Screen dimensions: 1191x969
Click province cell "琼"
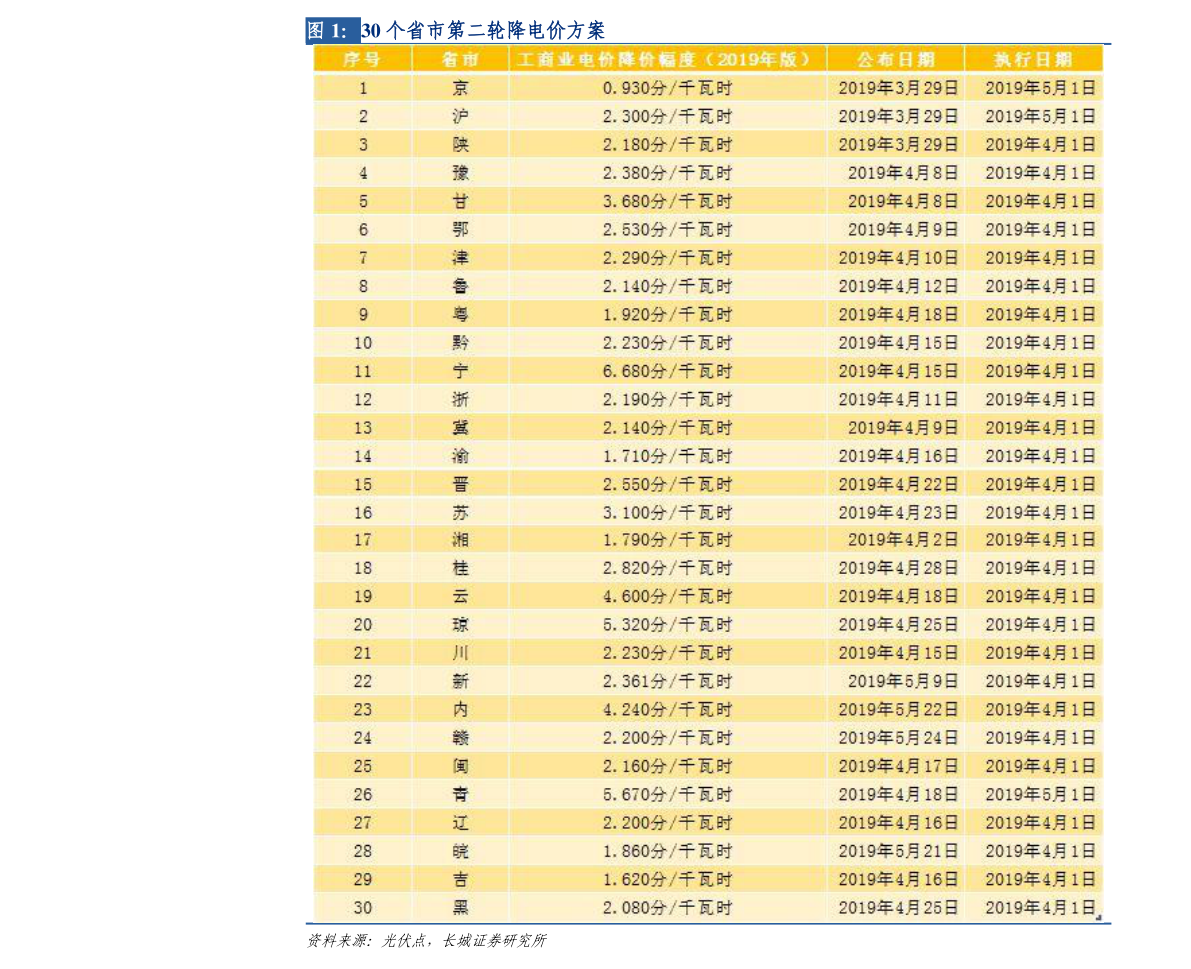click(x=460, y=625)
